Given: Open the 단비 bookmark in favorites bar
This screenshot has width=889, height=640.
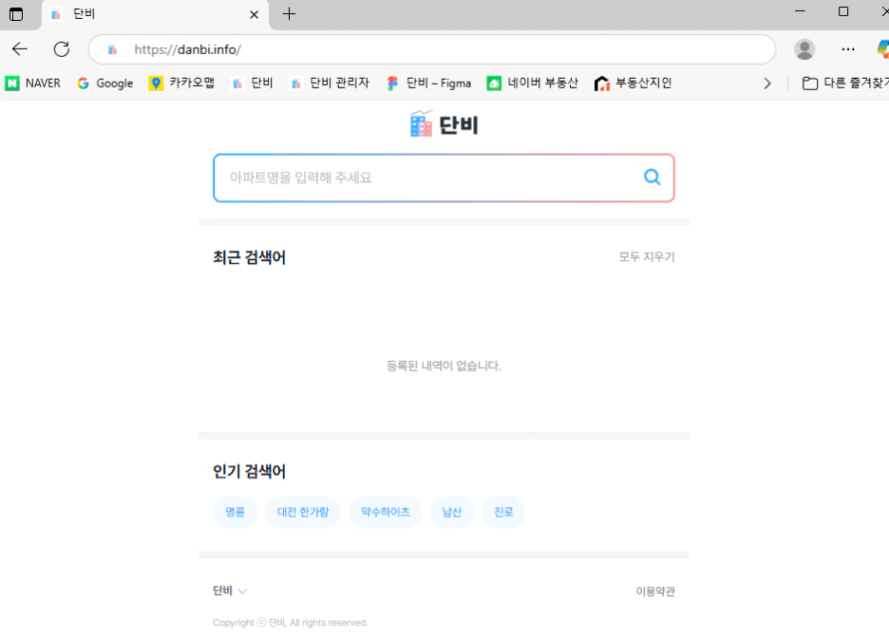Looking at the screenshot, I should click(252, 83).
